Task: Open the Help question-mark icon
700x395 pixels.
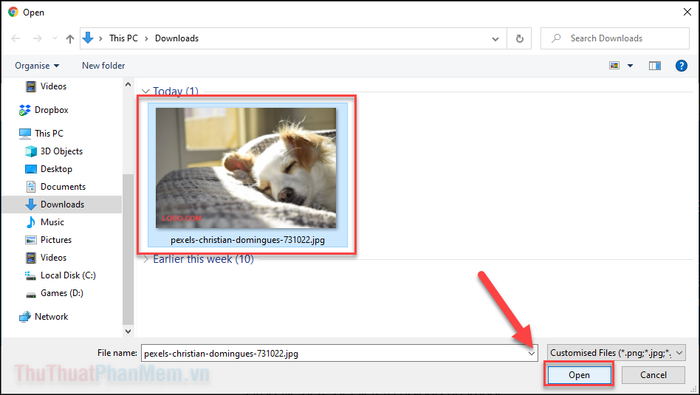Action: pyautogui.click(x=681, y=66)
